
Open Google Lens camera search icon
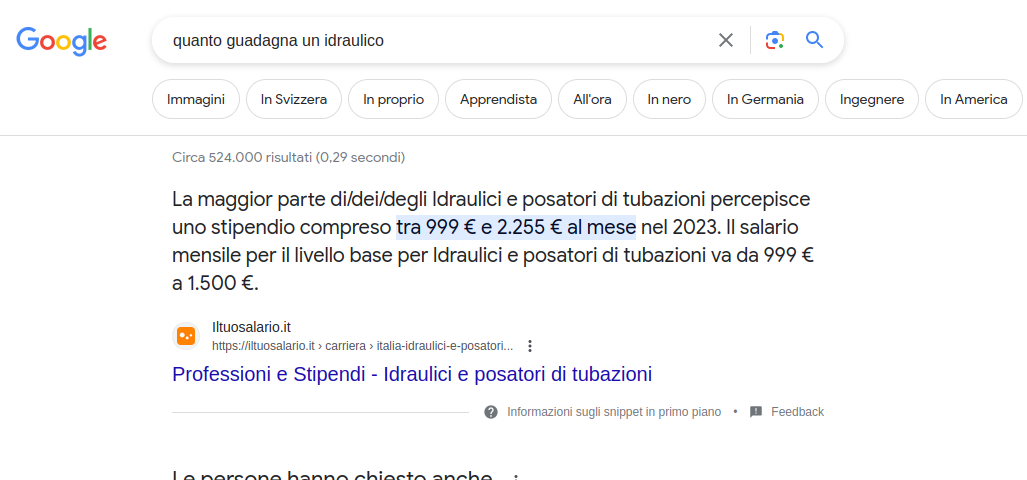[x=775, y=41]
